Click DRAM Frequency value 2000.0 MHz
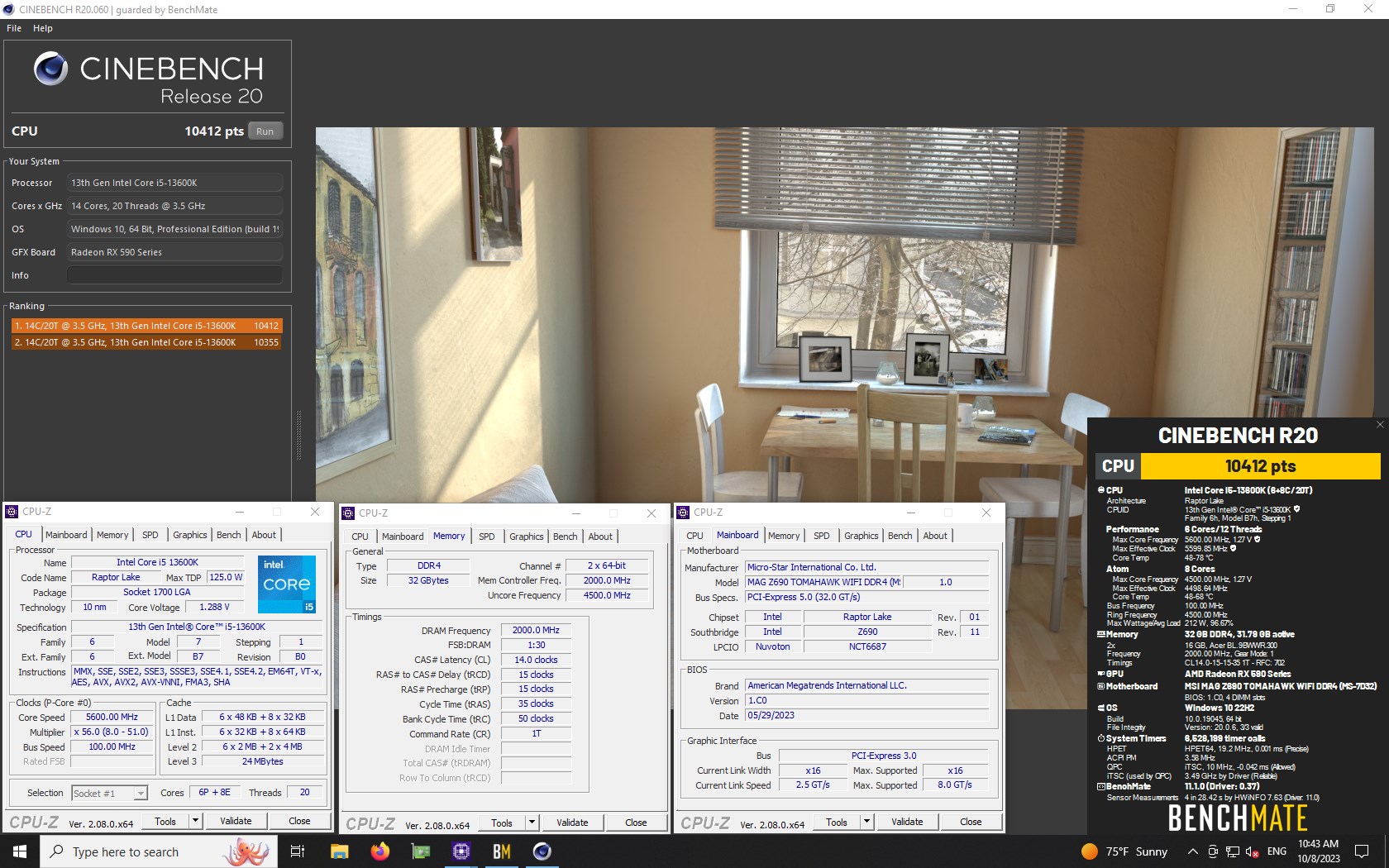1389x868 pixels. (536, 630)
